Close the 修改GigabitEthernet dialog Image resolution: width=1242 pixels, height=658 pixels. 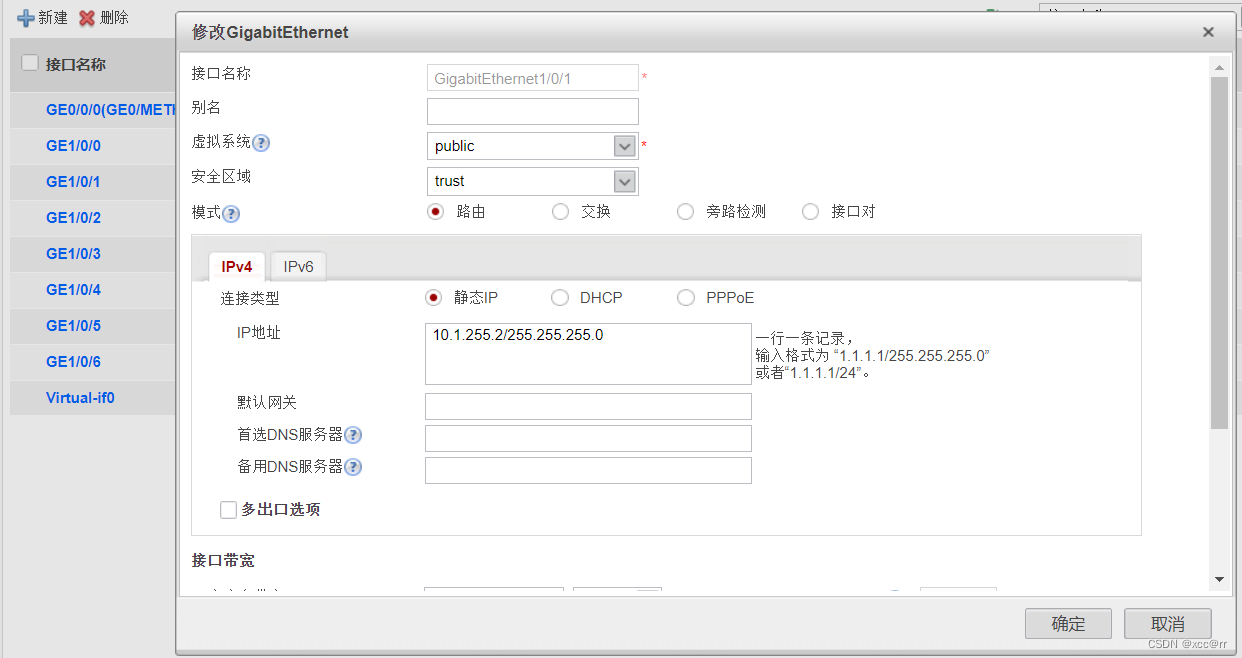1208,32
